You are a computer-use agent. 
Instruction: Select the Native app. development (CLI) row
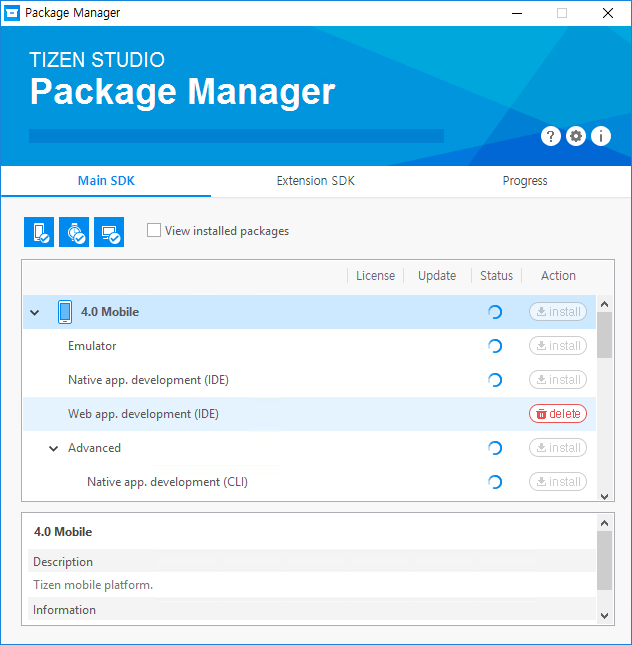pos(167,482)
